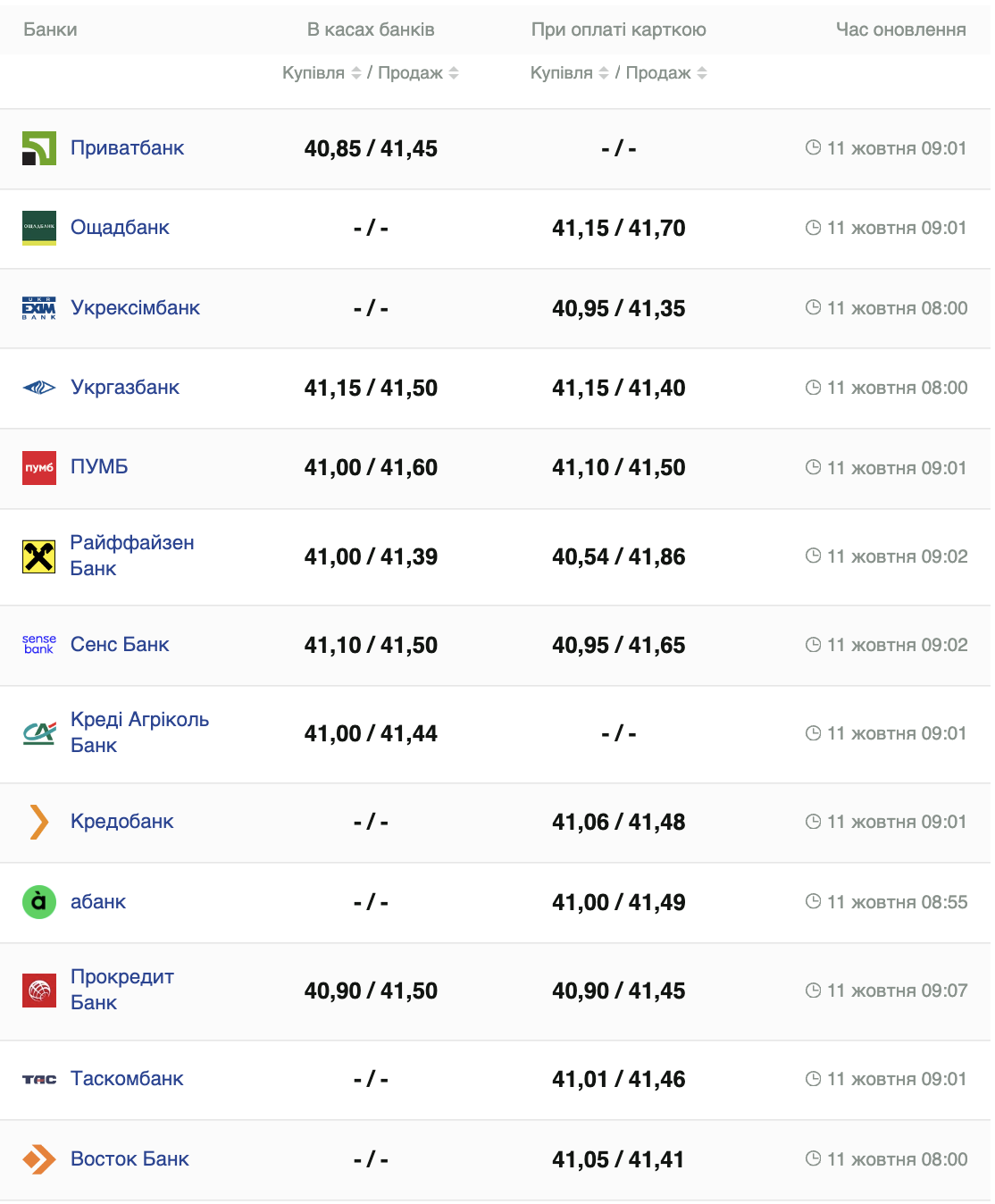
Task: Click the Privatbank logo icon
Action: pyautogui.click(x=39, y=149)
